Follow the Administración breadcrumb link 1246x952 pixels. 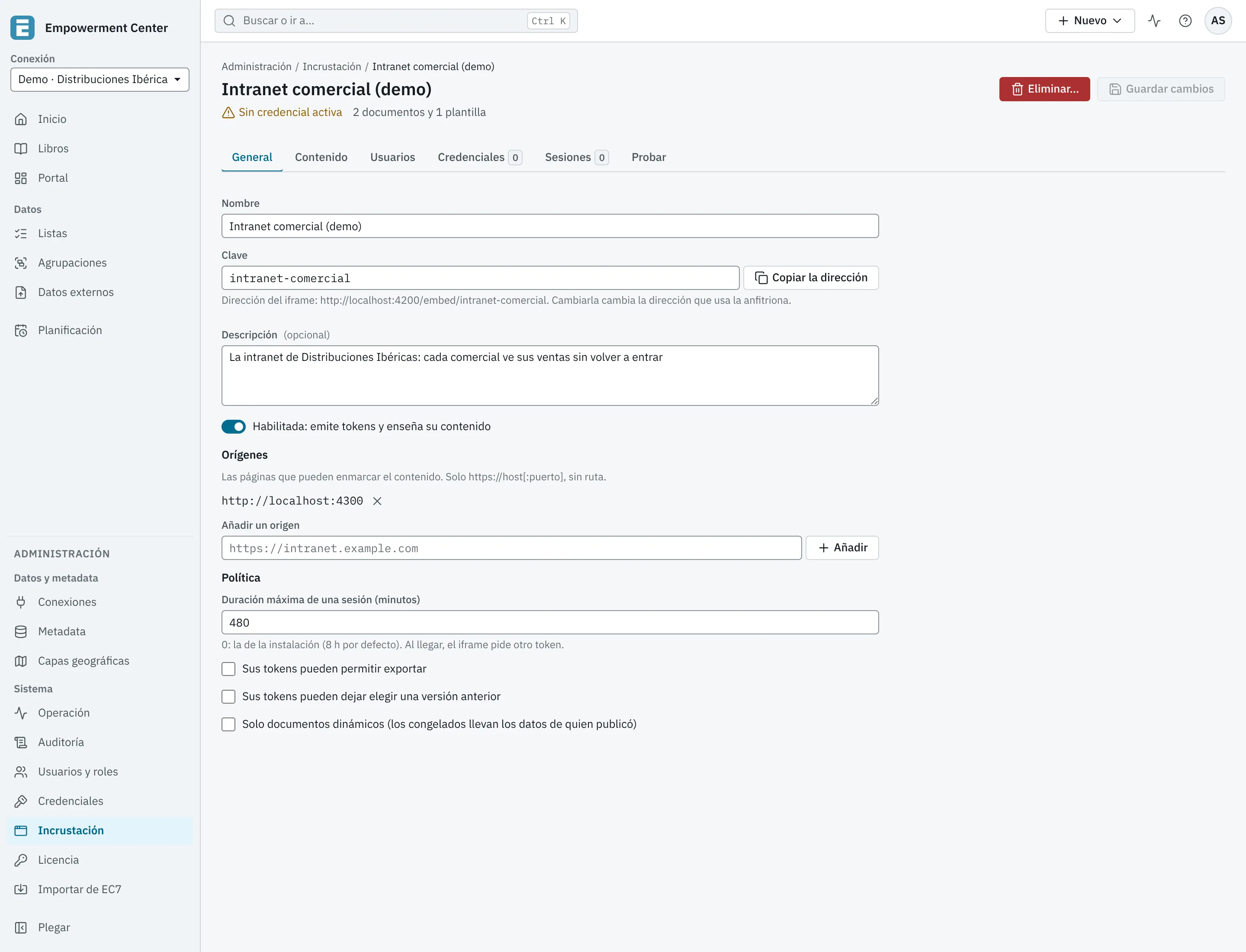pos(256,67)
